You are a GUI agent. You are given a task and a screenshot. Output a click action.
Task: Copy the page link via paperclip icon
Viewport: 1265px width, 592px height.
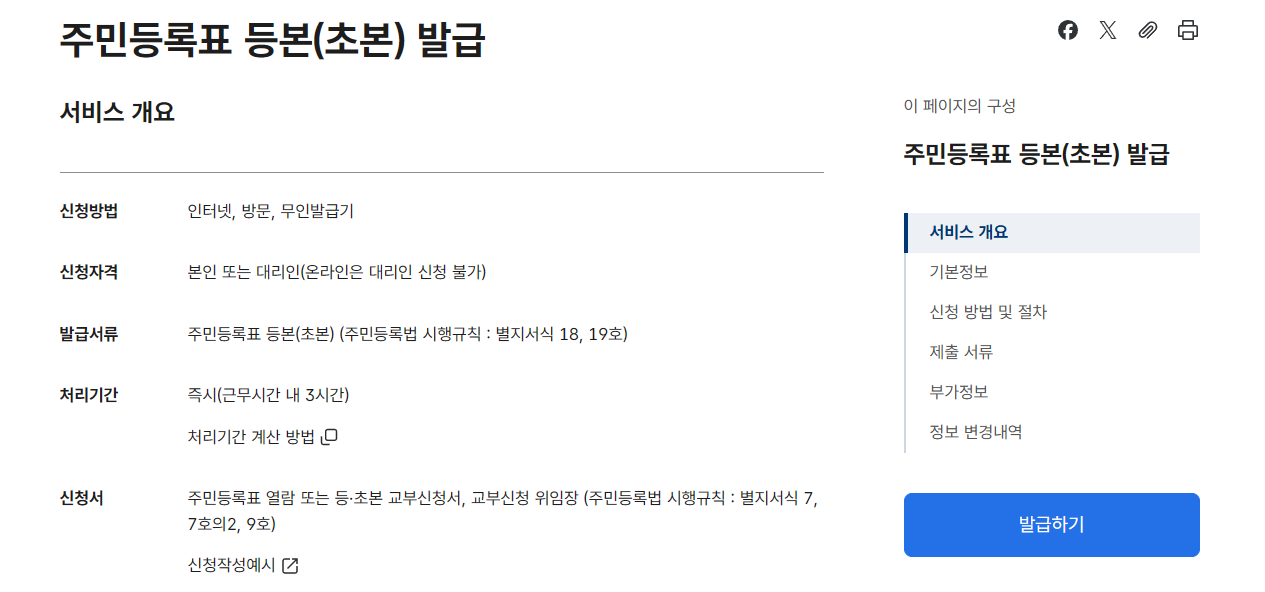click(1147, 30)
